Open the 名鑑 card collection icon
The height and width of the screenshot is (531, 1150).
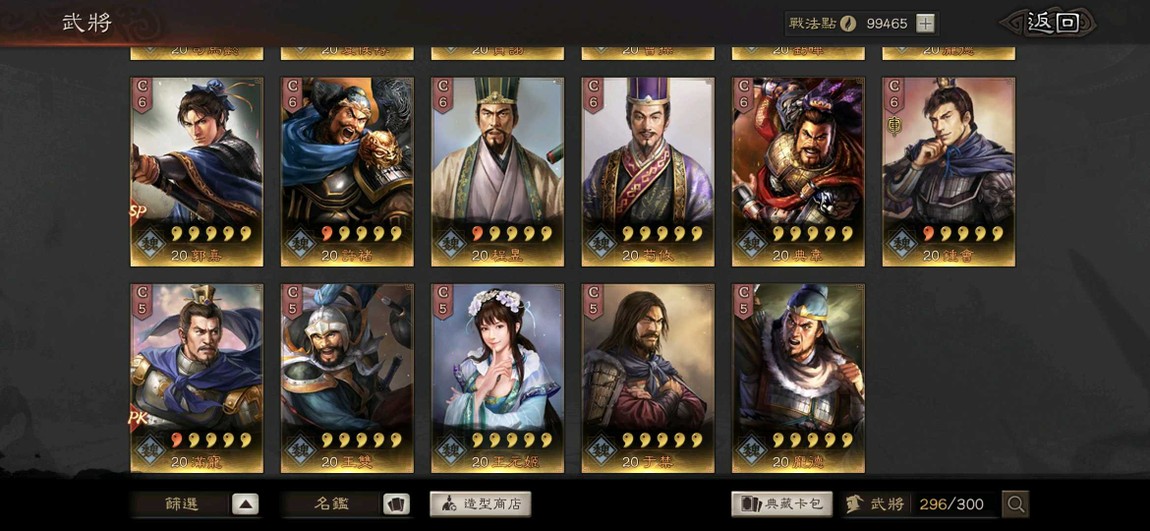click(x=395, y=504)
